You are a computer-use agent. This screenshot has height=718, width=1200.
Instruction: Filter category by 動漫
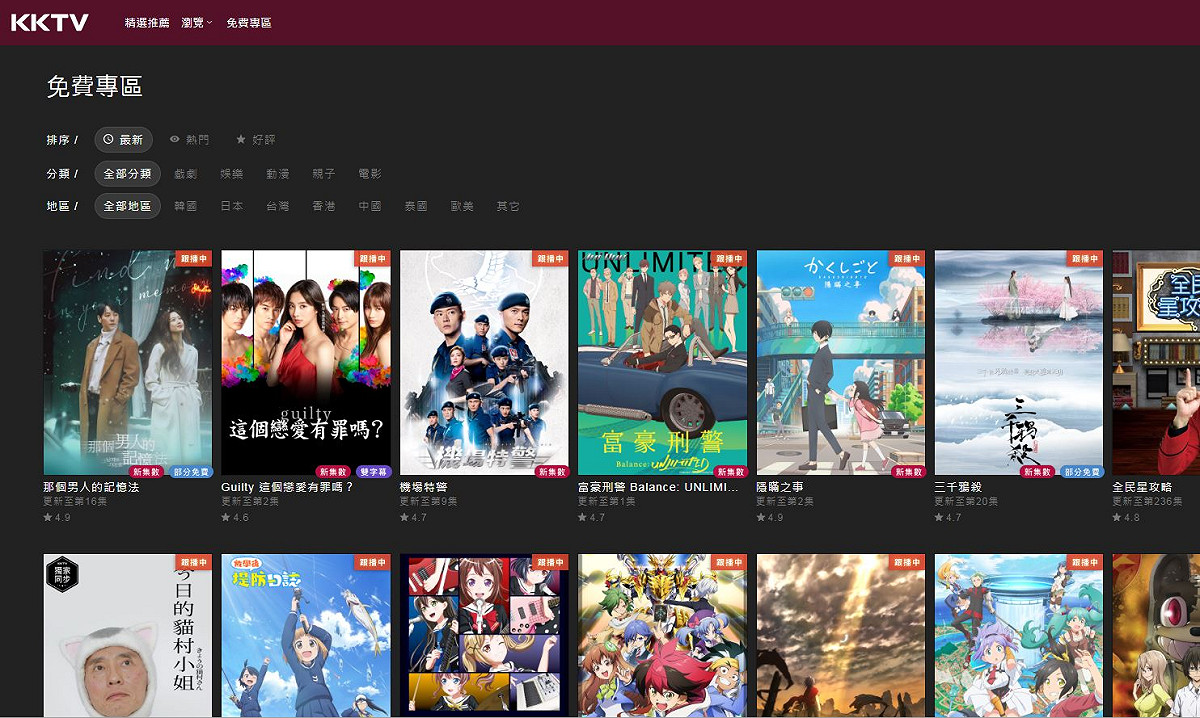[277, 174]
